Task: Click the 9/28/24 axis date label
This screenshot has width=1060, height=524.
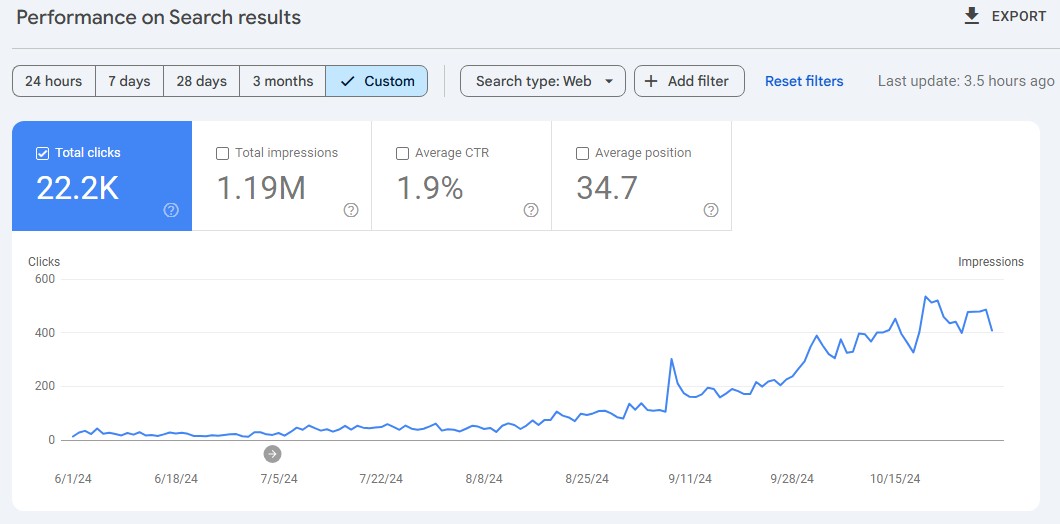Action: point(792,479)
